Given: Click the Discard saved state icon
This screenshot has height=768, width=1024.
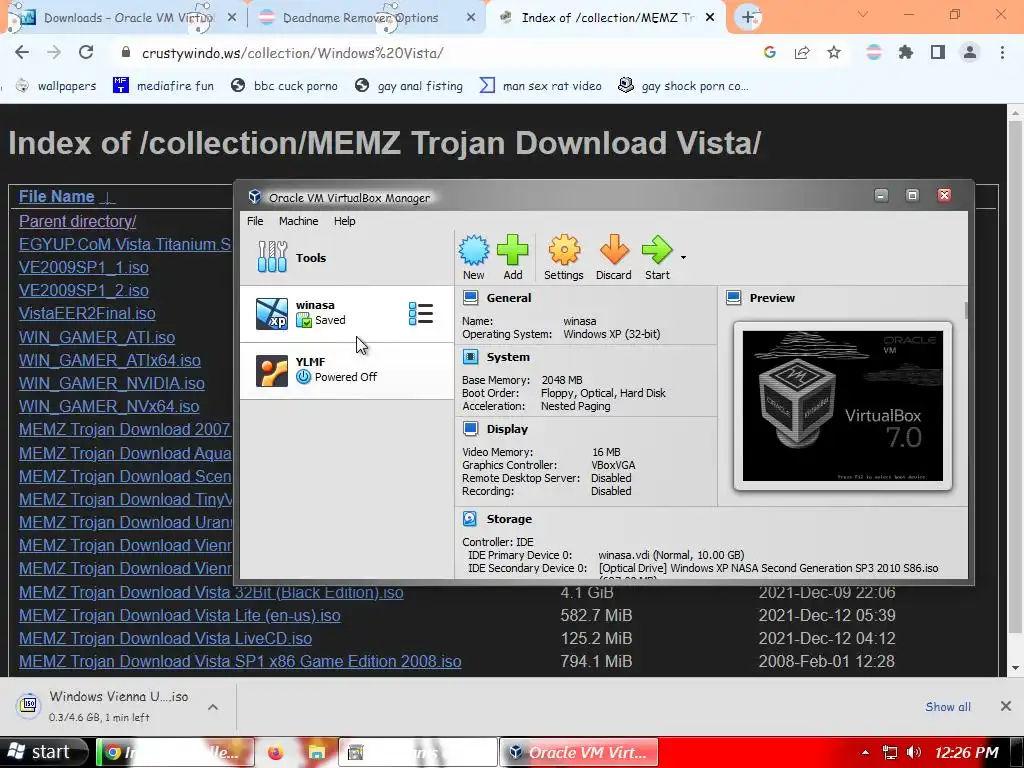Looking at the screenshot, I should (x=613, y=257).
